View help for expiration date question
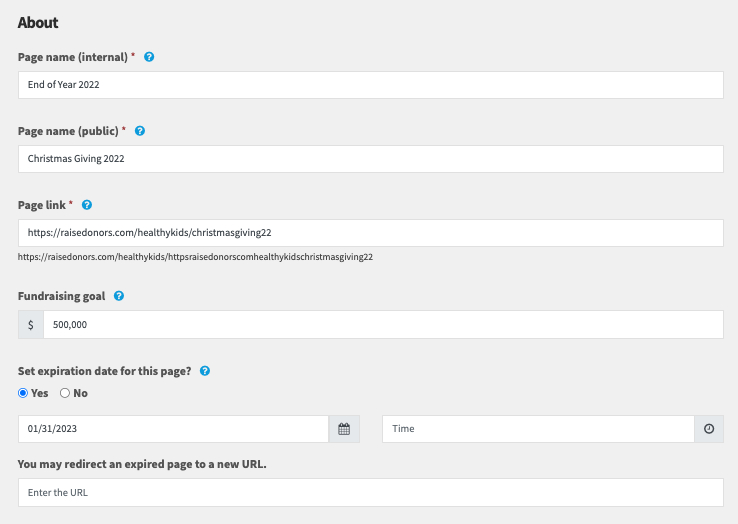 205,371
